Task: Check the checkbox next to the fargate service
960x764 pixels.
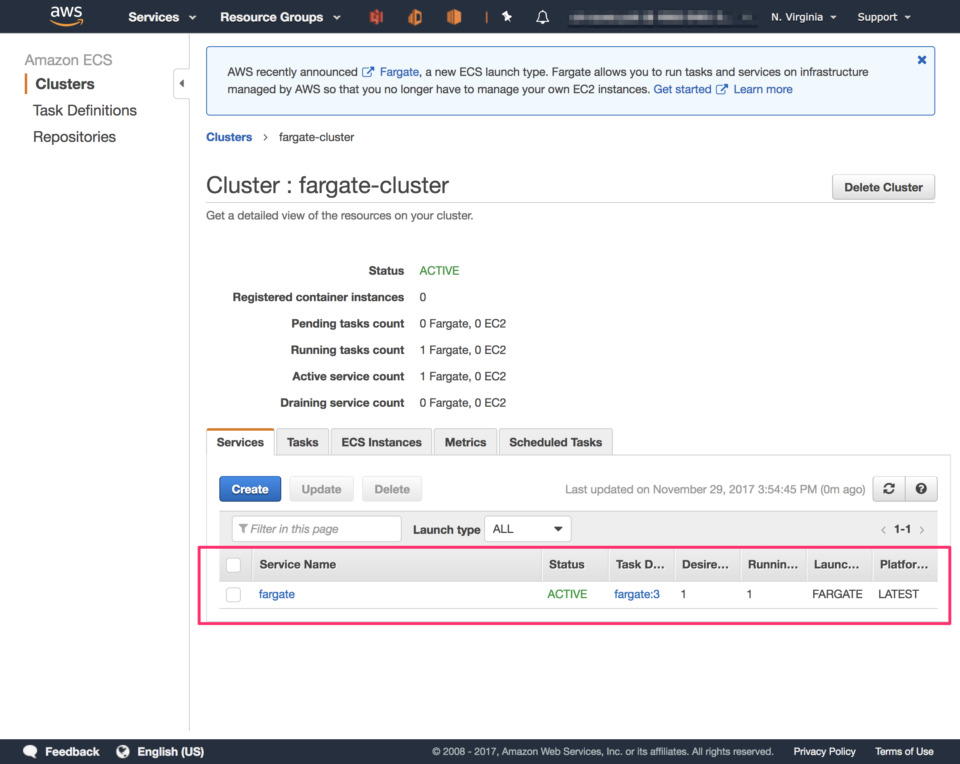Action: 233,594
